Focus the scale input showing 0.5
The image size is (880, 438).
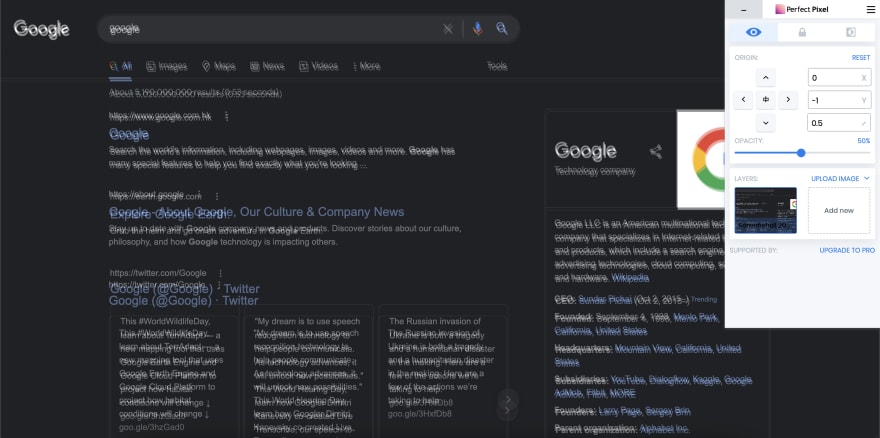tap(839, 122)
